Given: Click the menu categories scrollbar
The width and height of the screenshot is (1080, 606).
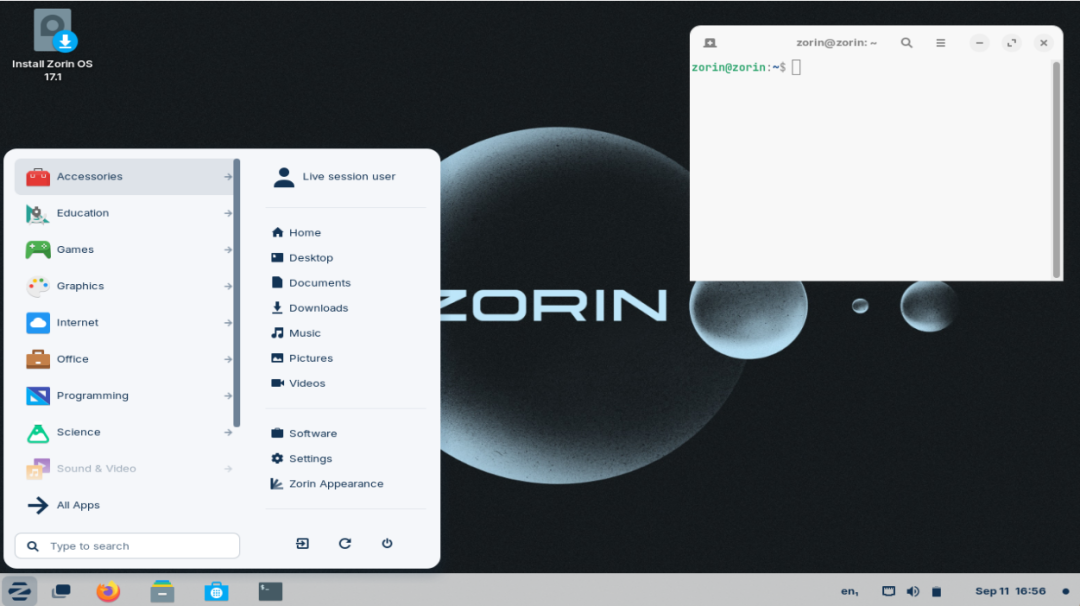Looking at the screenshot, I should (x=237, y=293).
